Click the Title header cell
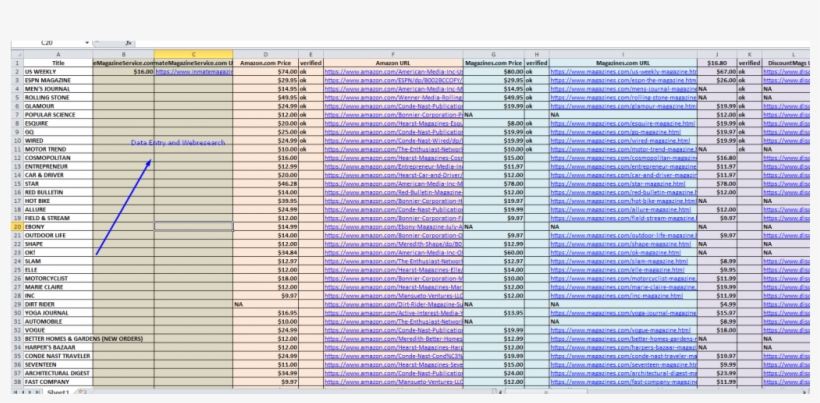 click(x=58, y=63)
